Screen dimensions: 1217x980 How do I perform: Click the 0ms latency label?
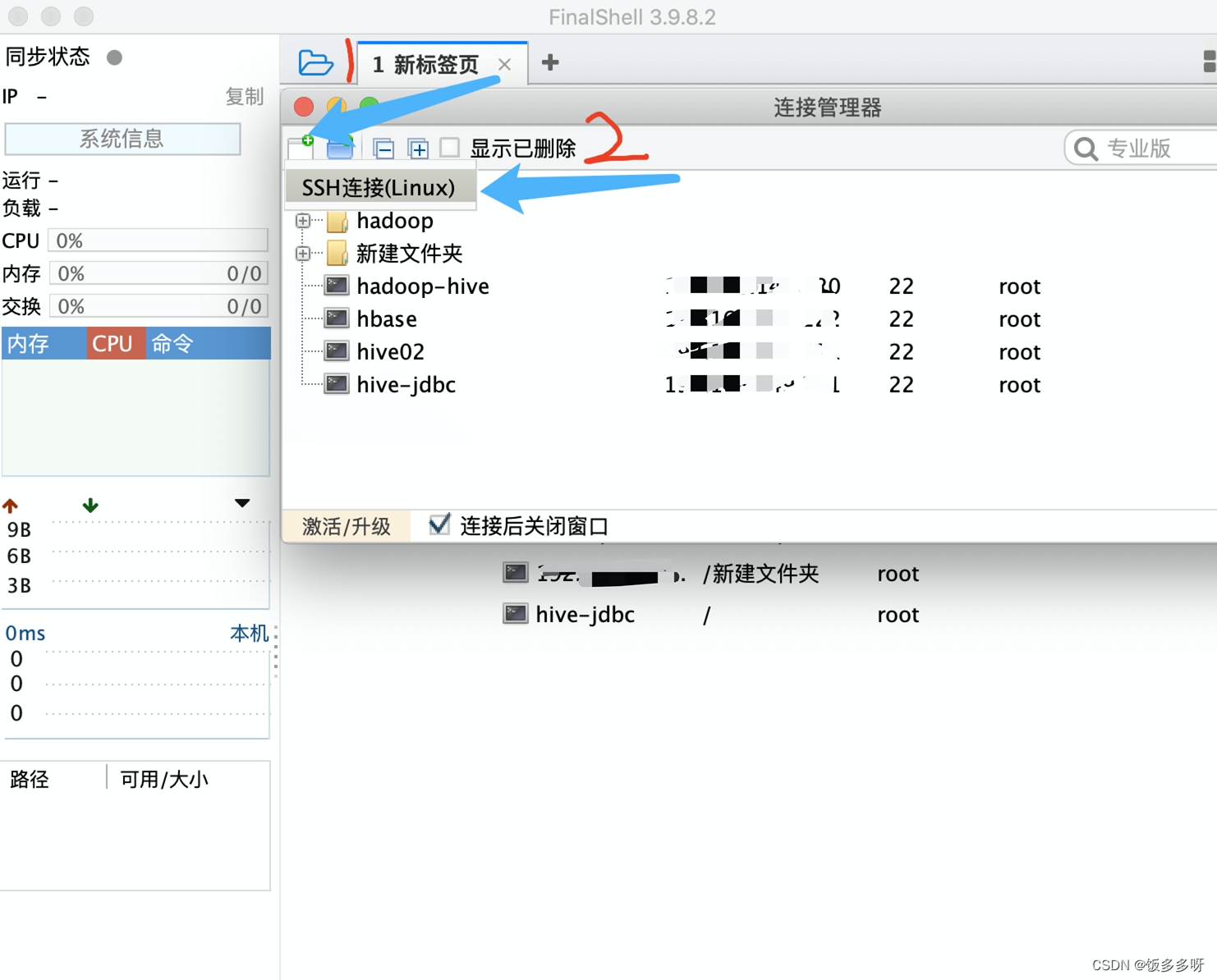click(x=25, y=633)
